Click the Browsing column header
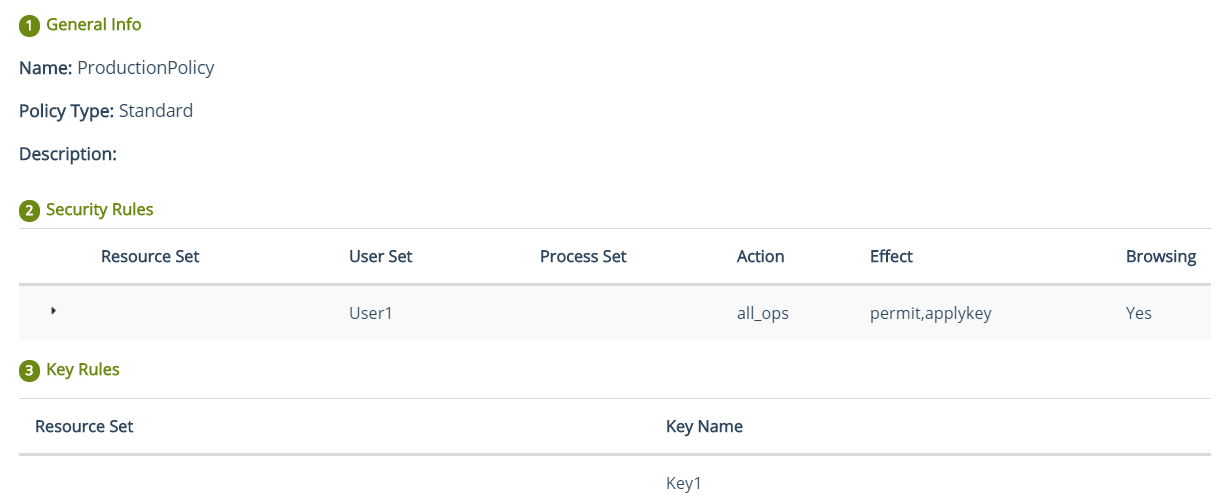Viewport: 1219px width, 502px height. click(1161, 256)
